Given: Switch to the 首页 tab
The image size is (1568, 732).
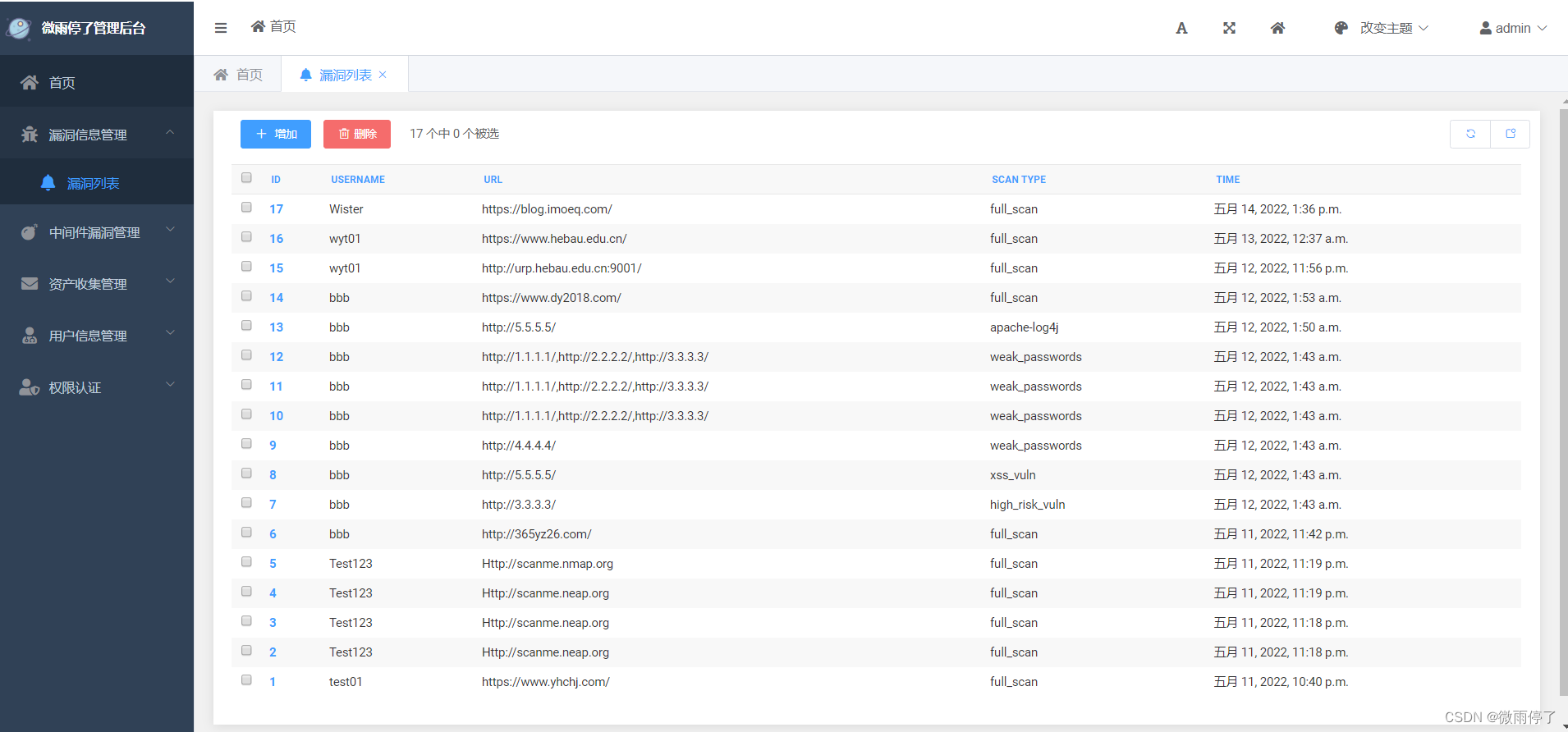Looking at the screenshot, I should 238,75.
